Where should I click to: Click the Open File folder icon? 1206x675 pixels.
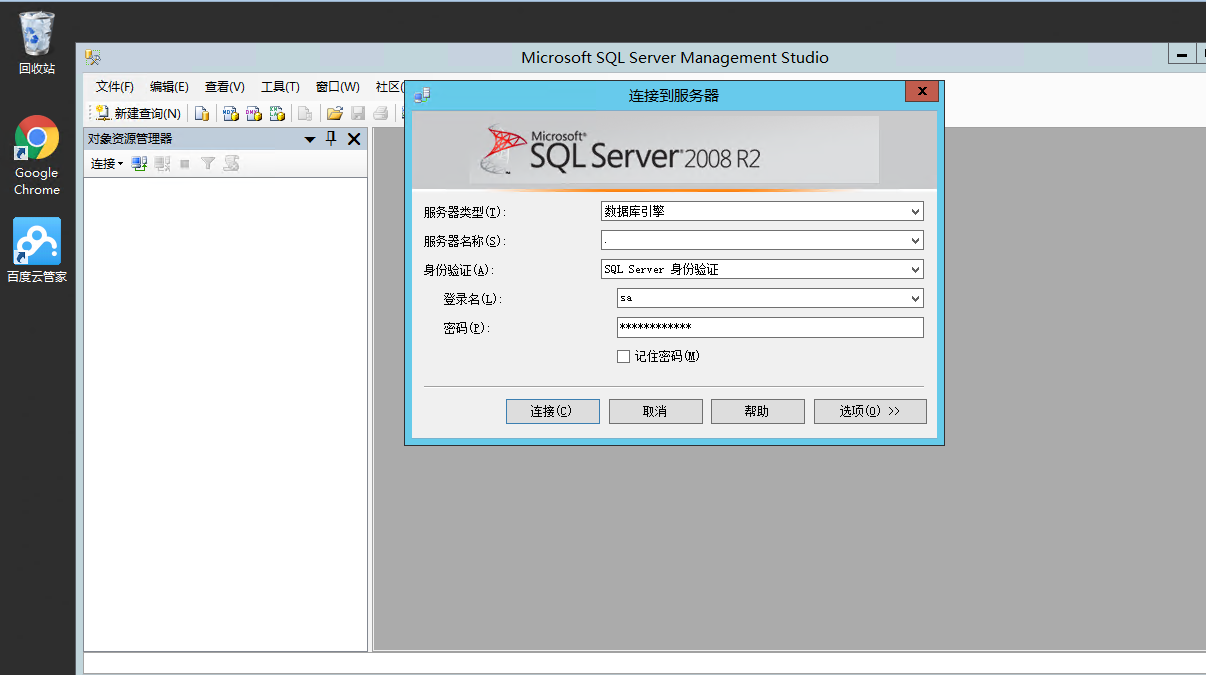pyautogui.click(x=335, y=113)
